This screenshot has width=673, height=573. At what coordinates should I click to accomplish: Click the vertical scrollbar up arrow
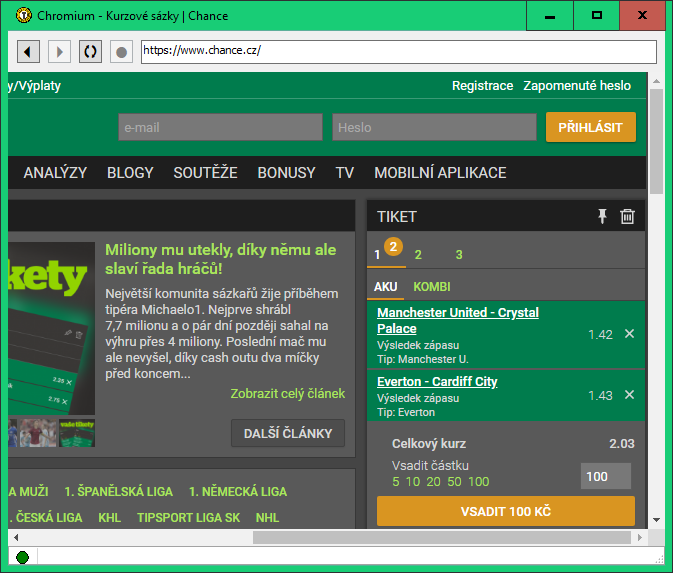coord(656,81)
